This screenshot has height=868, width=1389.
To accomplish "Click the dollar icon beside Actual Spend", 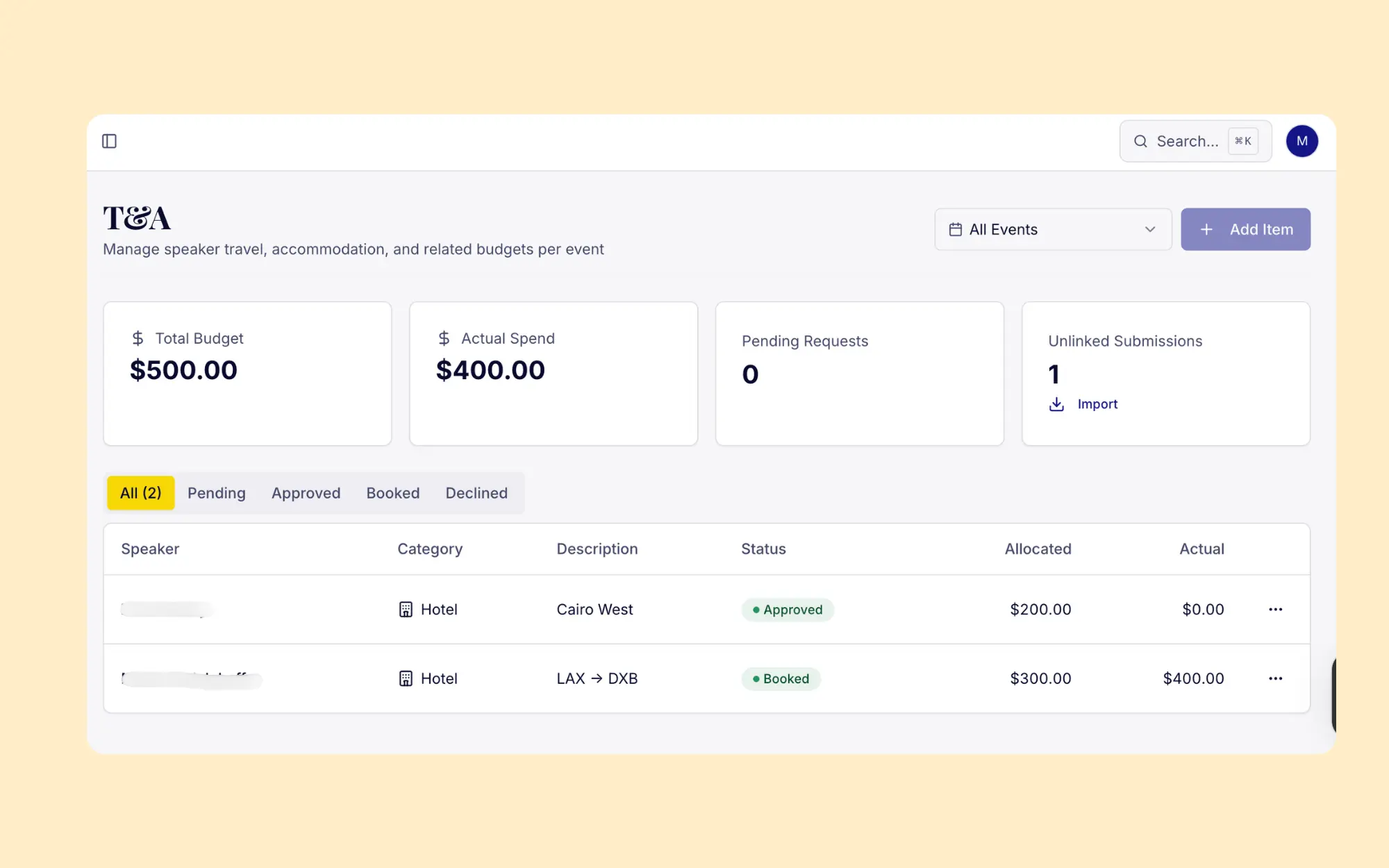I will [444, 338].
